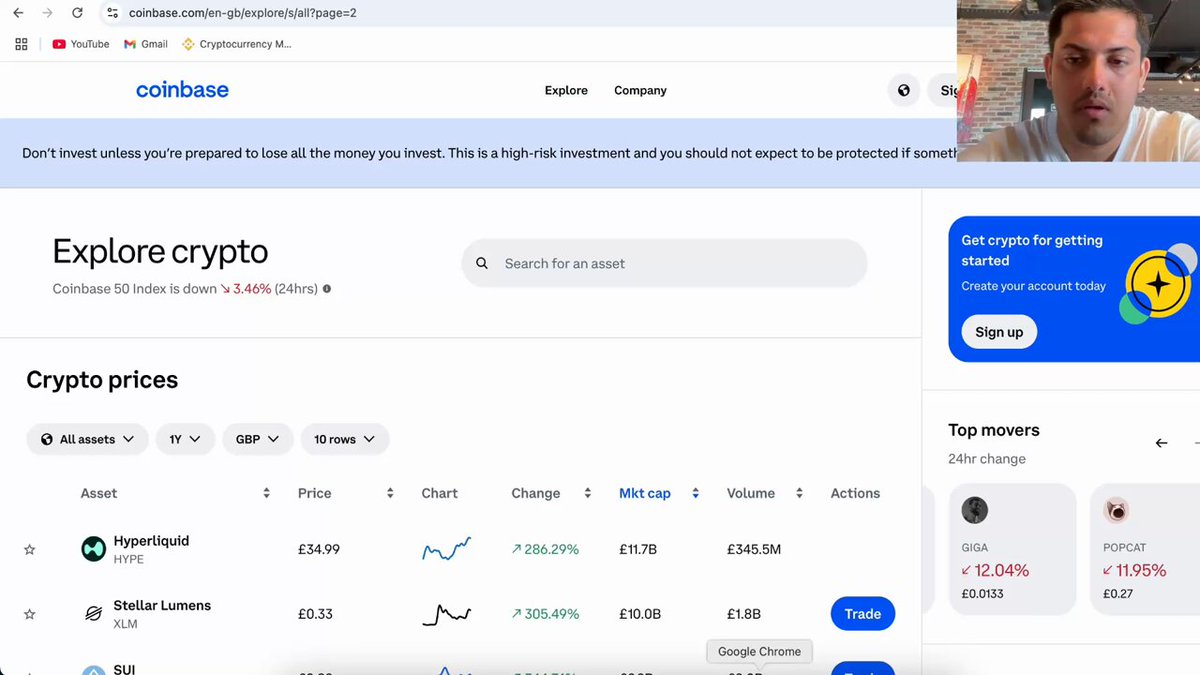The height and width of the screenshot is (675, 1200).
Task: Open the Gmail bookmark
Action: pos(145,44)
